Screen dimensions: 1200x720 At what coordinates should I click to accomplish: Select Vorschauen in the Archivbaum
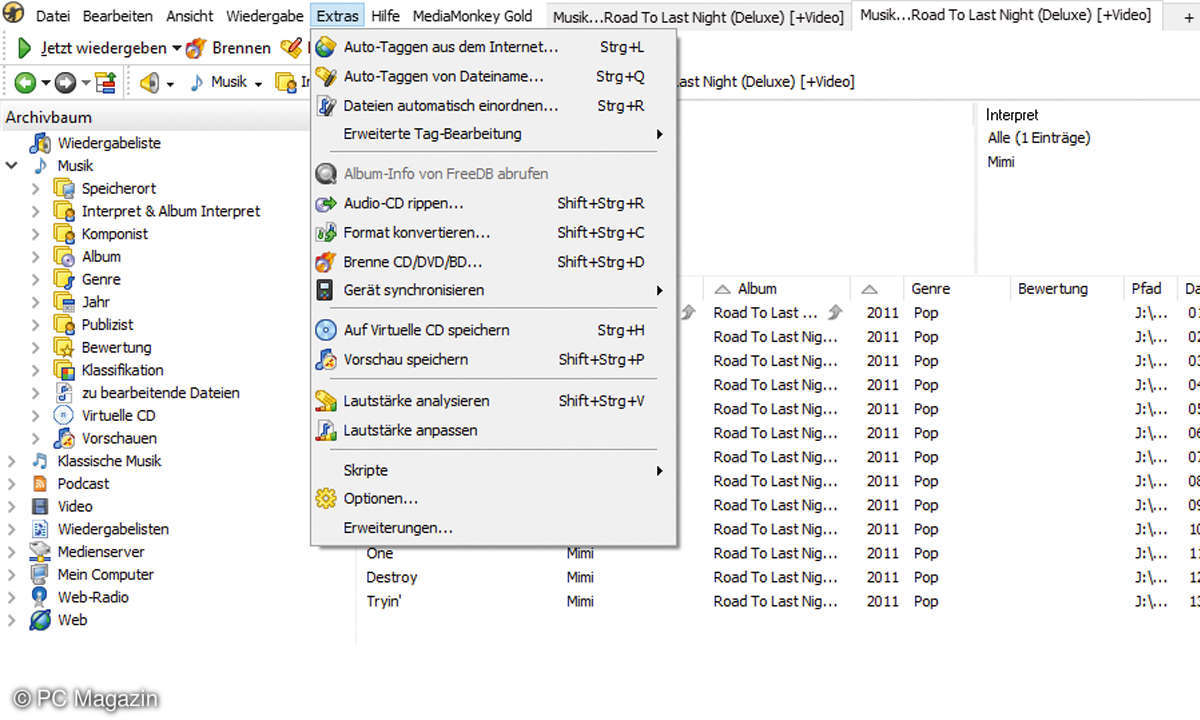click(x=120, y=438)
